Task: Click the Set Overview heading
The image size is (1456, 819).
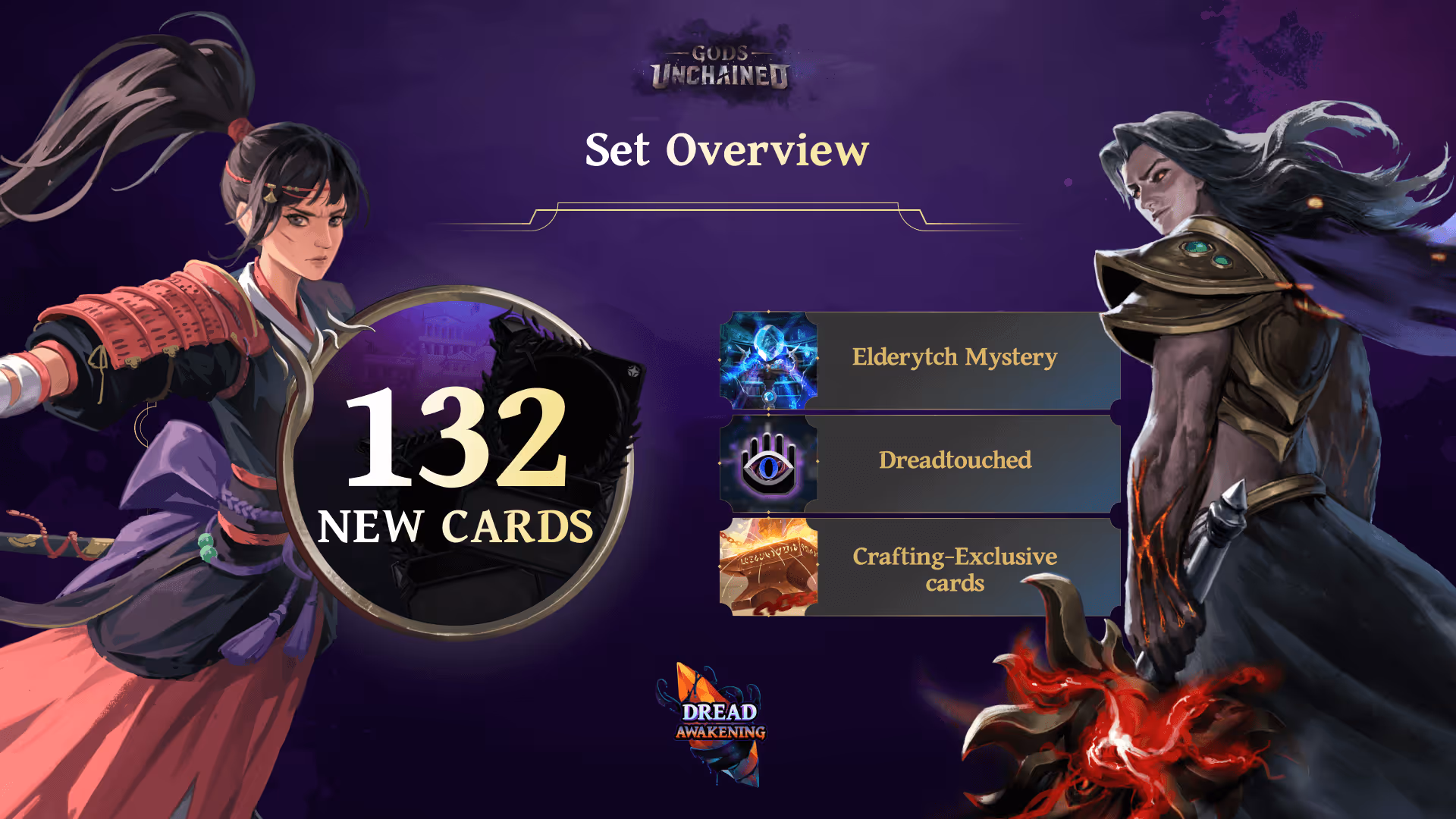Action: pos(726,149)
